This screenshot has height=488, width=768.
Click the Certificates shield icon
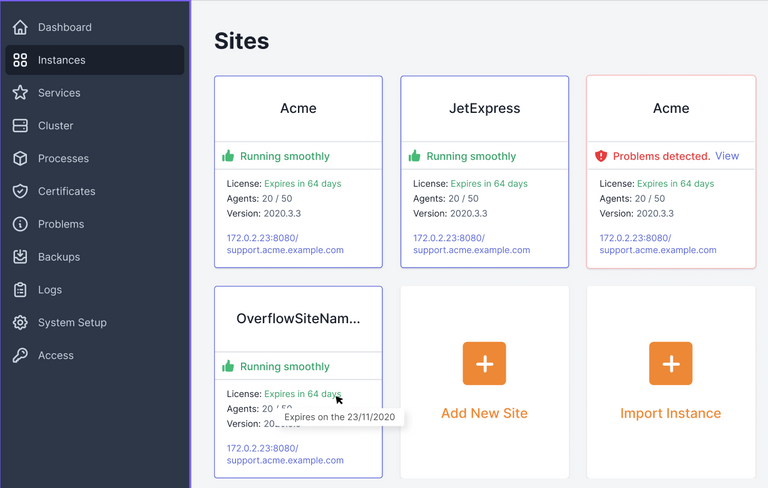[20, 191]
